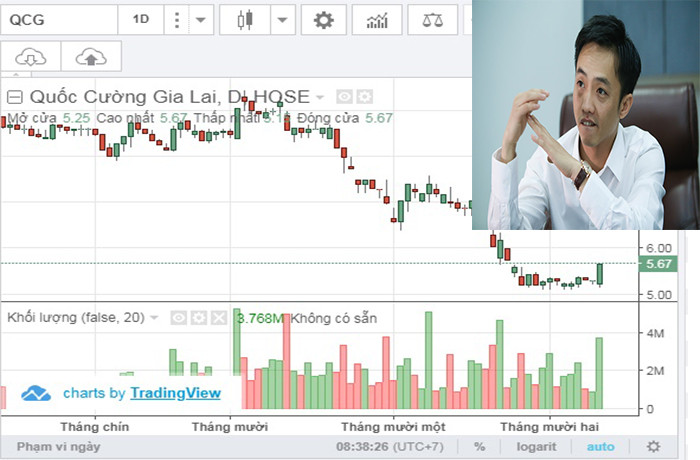Open the indicators chart icon
This screenshot has height=460, width=700.
point(377,20)
